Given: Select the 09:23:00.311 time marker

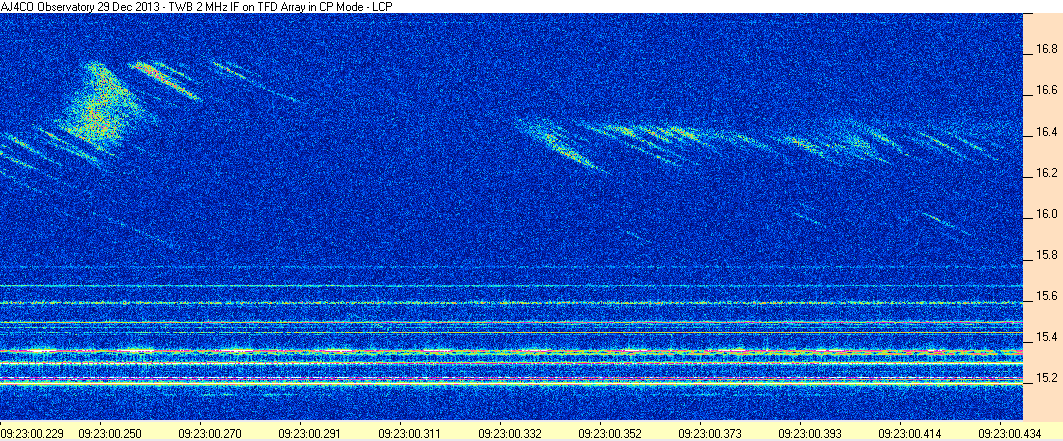Looking at the screenshot, I should pos(407,431).
